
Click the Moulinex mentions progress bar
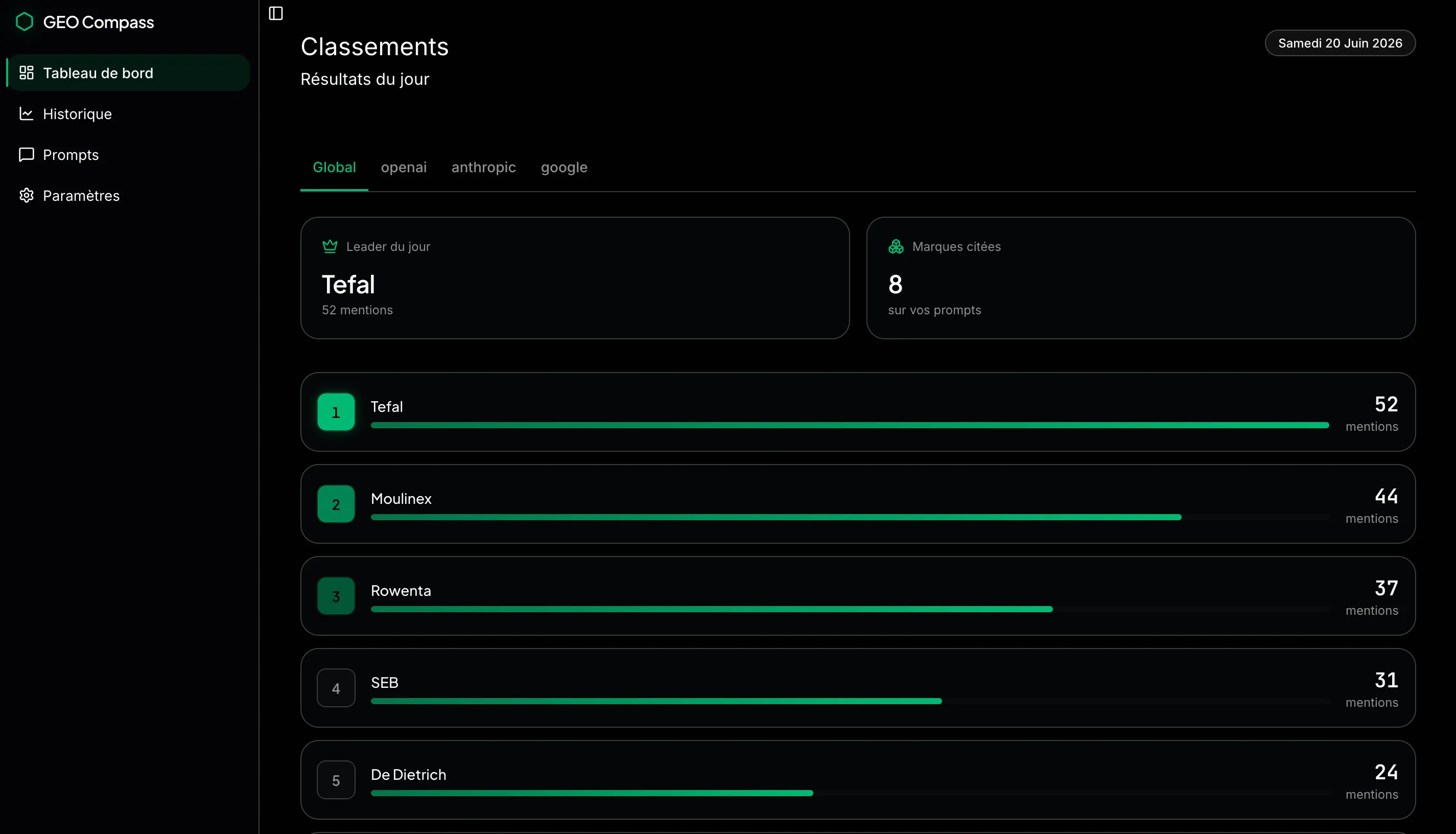(x=850, y=517)
